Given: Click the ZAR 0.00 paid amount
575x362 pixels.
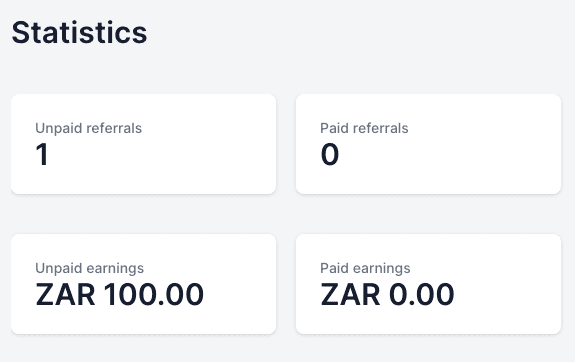Looking at the screenshot, I should pyautogui.click(x=387, y=294).
